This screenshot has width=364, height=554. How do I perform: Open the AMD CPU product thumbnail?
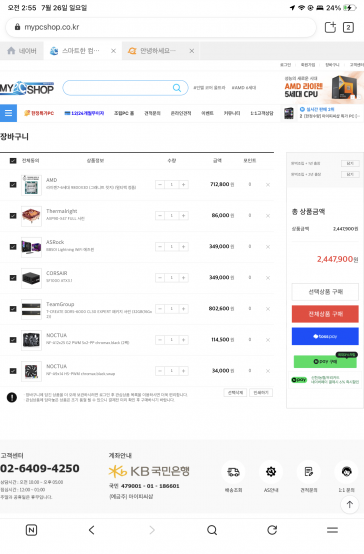(x=31, y=185)
